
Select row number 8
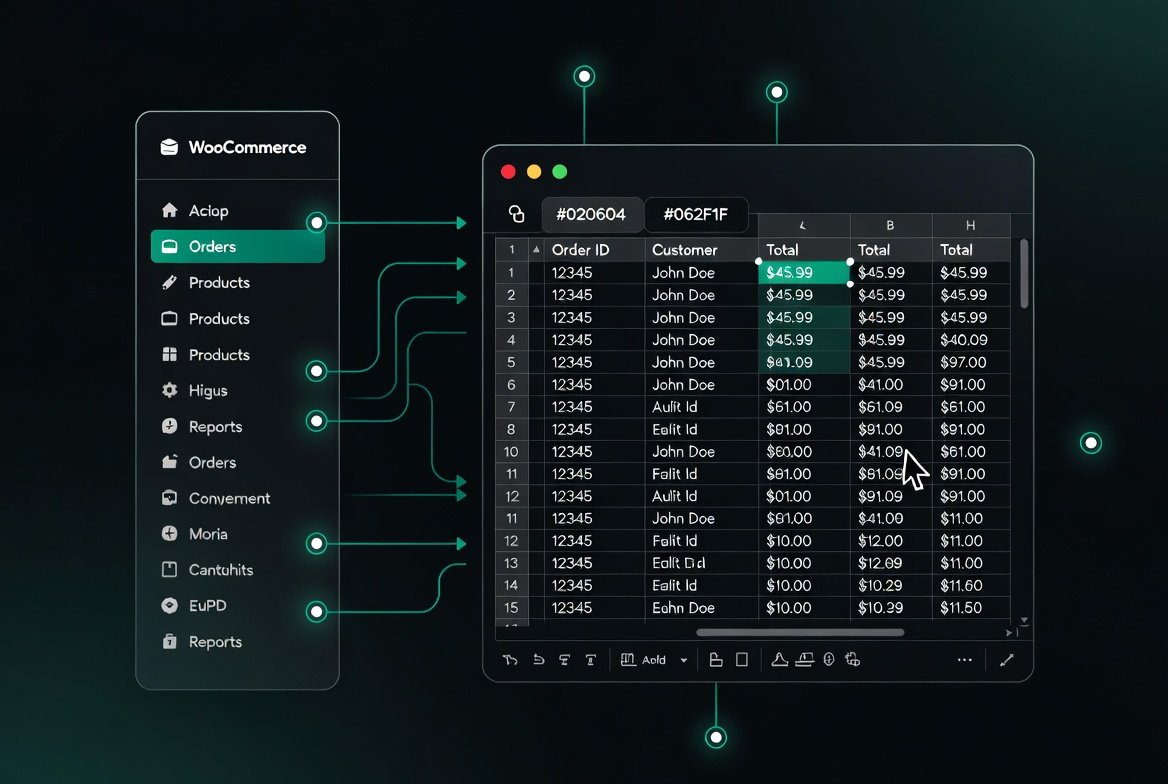[512, 429]
